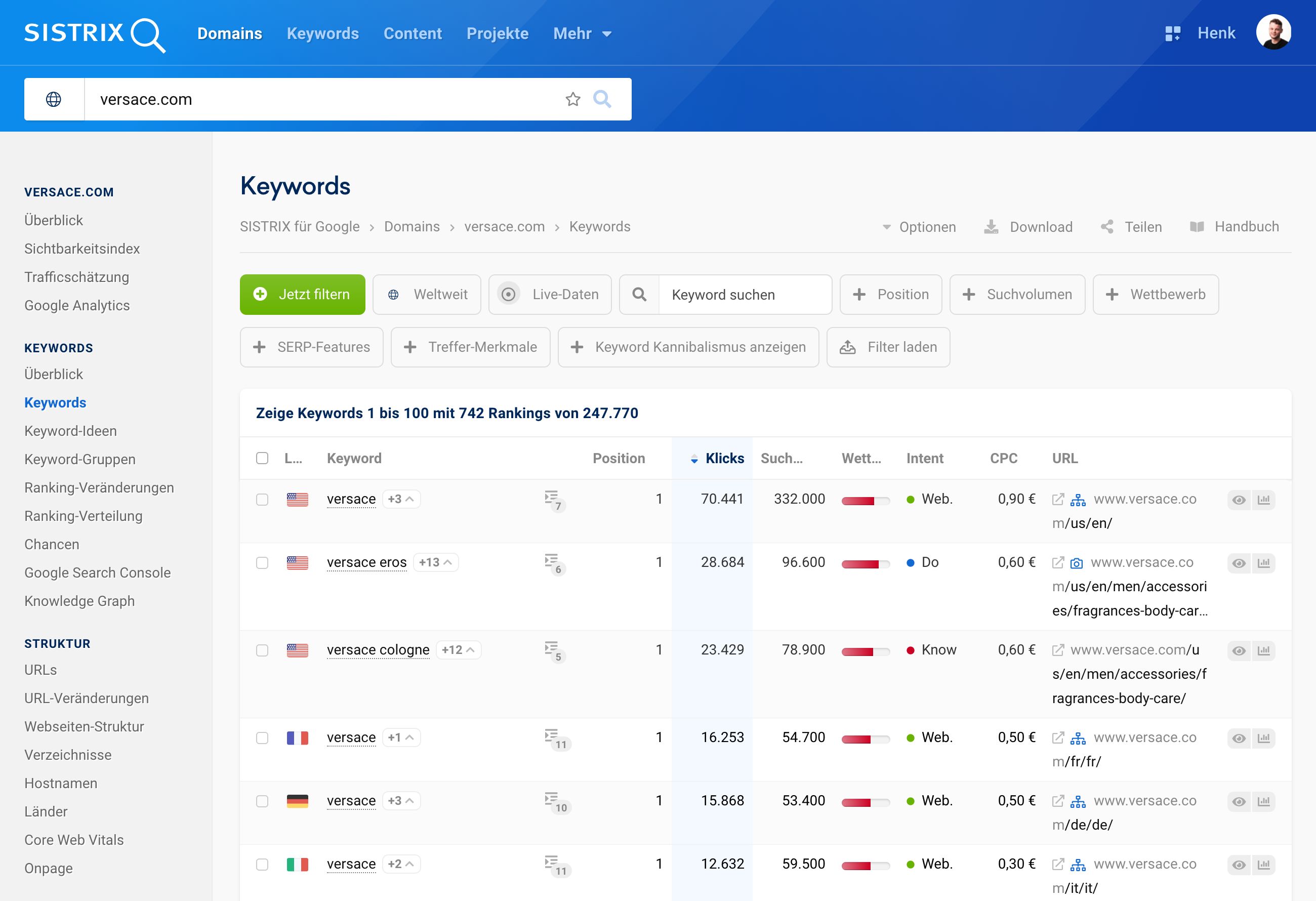Click the Teilen share link
The height and width of the screenshot is (901, 1316).
1131,227
